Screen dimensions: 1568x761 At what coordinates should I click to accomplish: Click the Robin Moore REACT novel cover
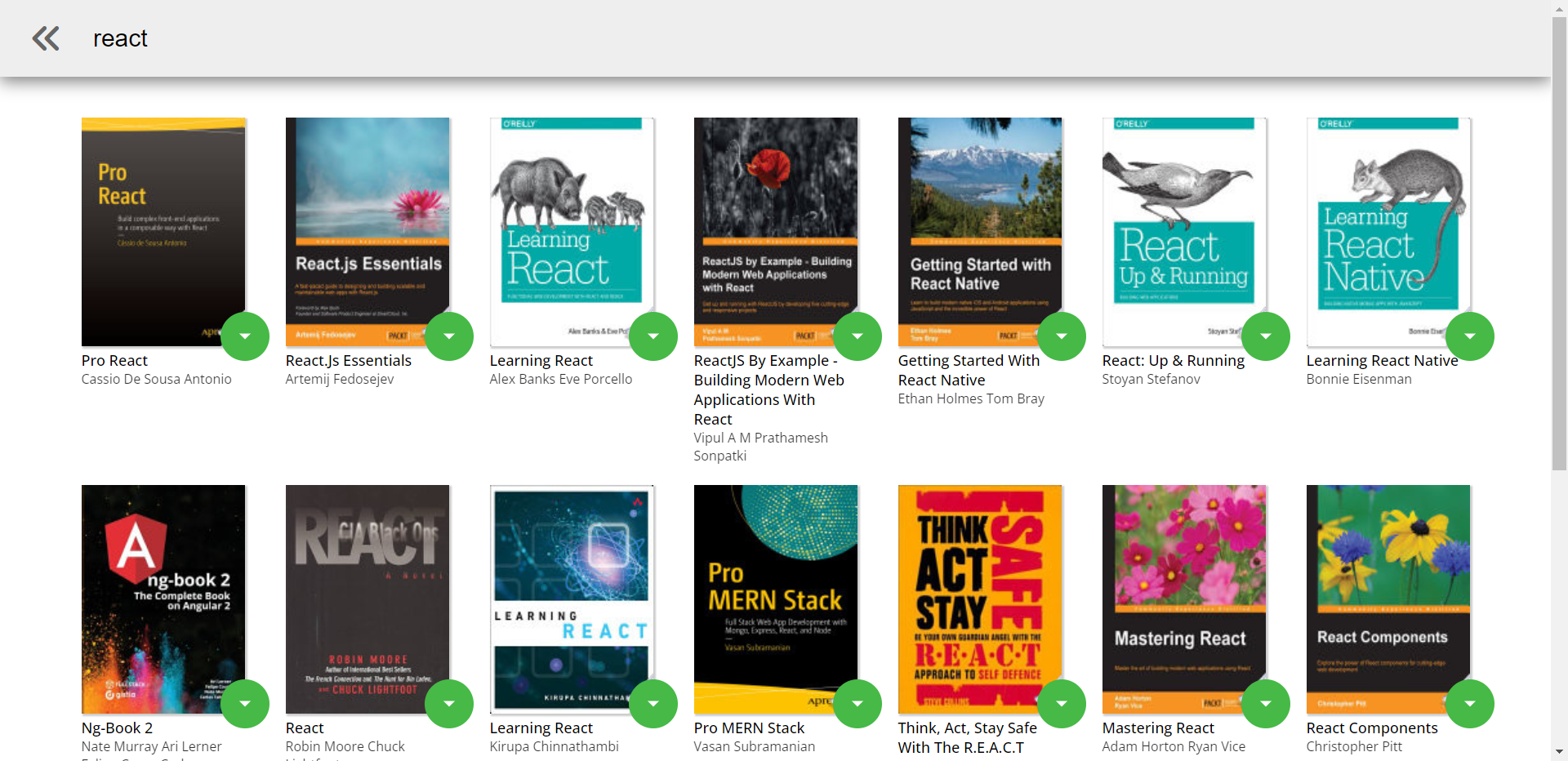point(367,599)
